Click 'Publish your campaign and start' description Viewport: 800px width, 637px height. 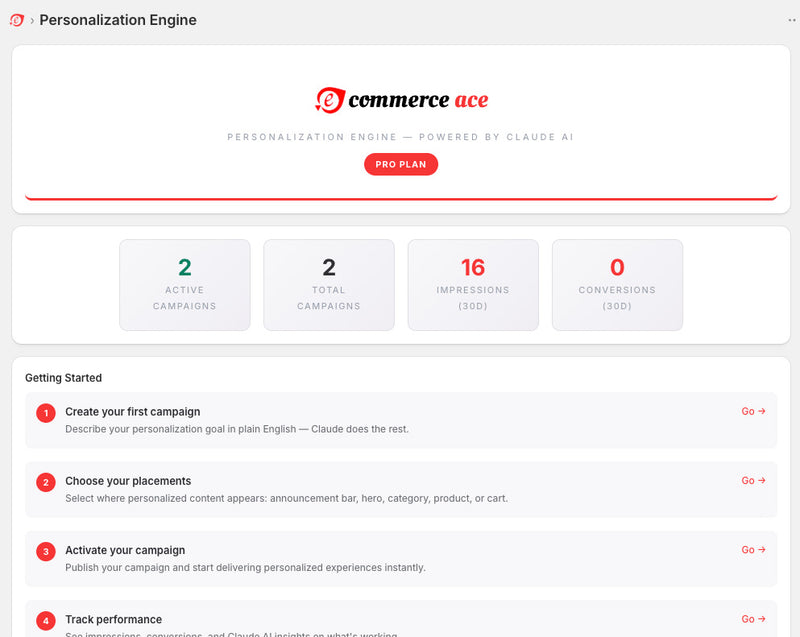click(x=245, y=568)
